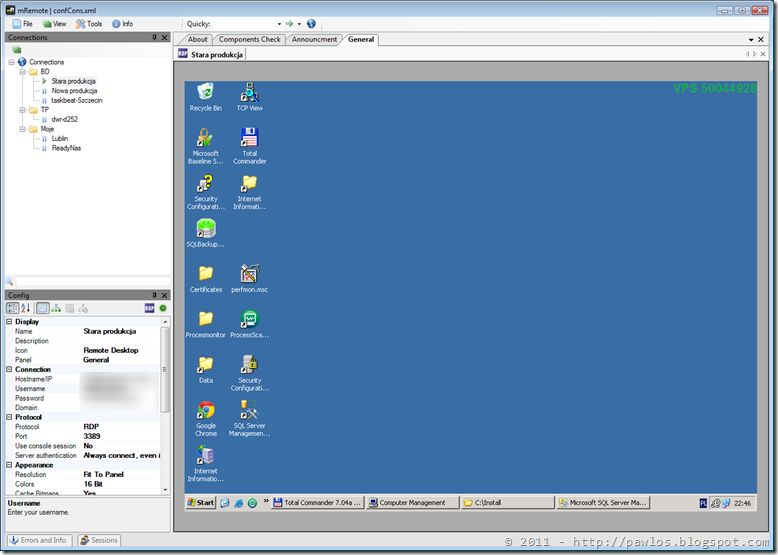Click the Quicky hostname input field
778x555 pixels.
(244, 24)
